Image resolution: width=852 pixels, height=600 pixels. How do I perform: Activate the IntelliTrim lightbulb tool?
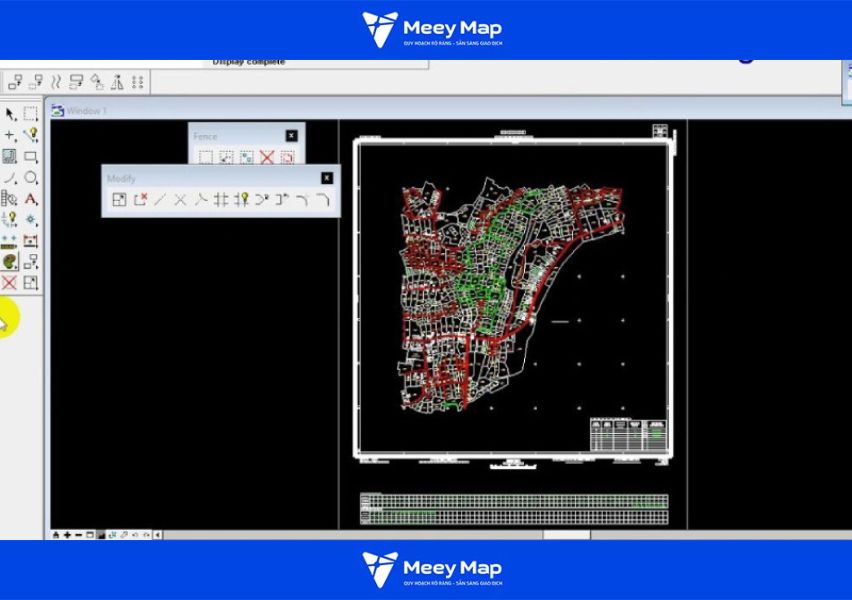241,199
